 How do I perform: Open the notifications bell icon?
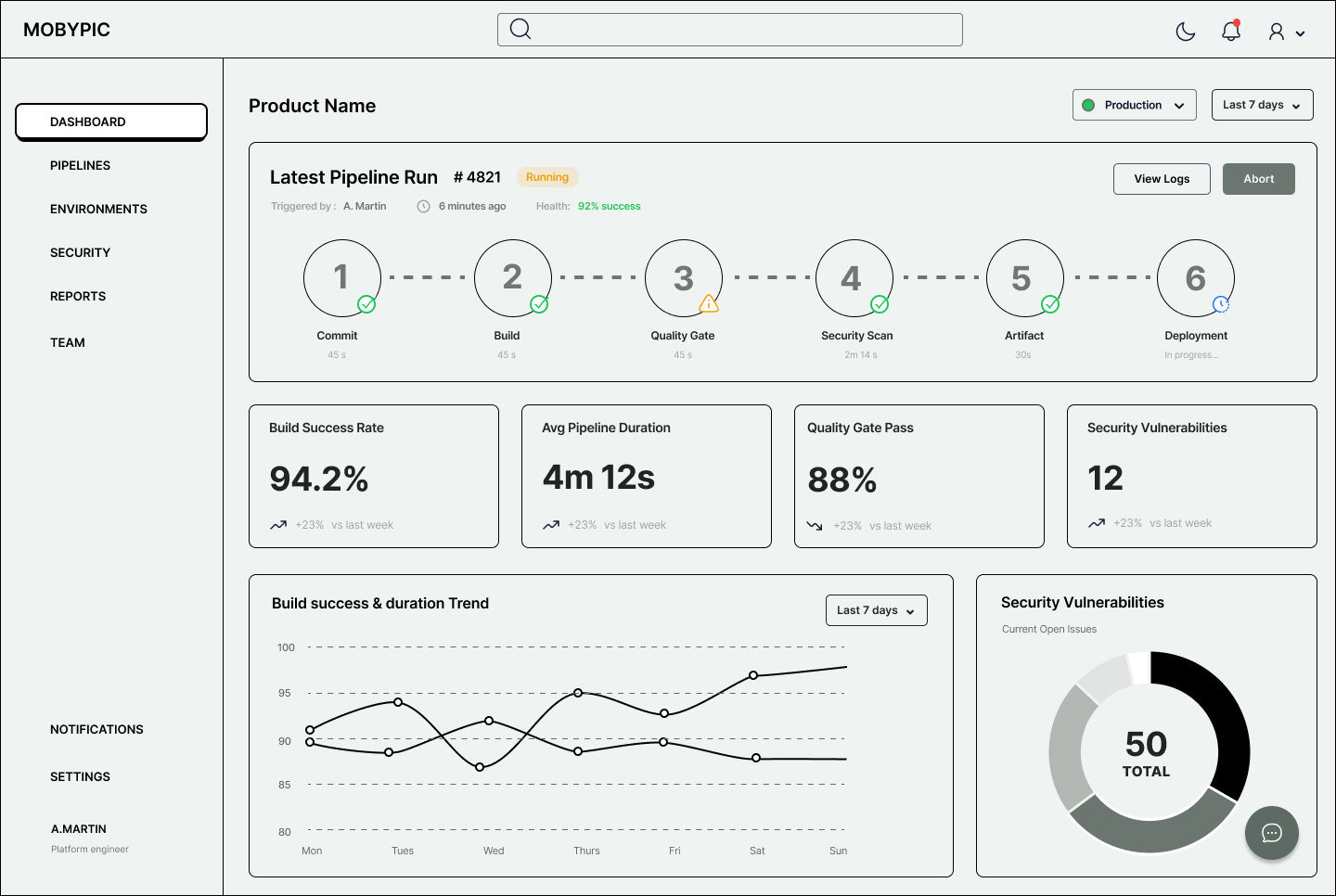pyautogui.click(x=1231, y=32)
